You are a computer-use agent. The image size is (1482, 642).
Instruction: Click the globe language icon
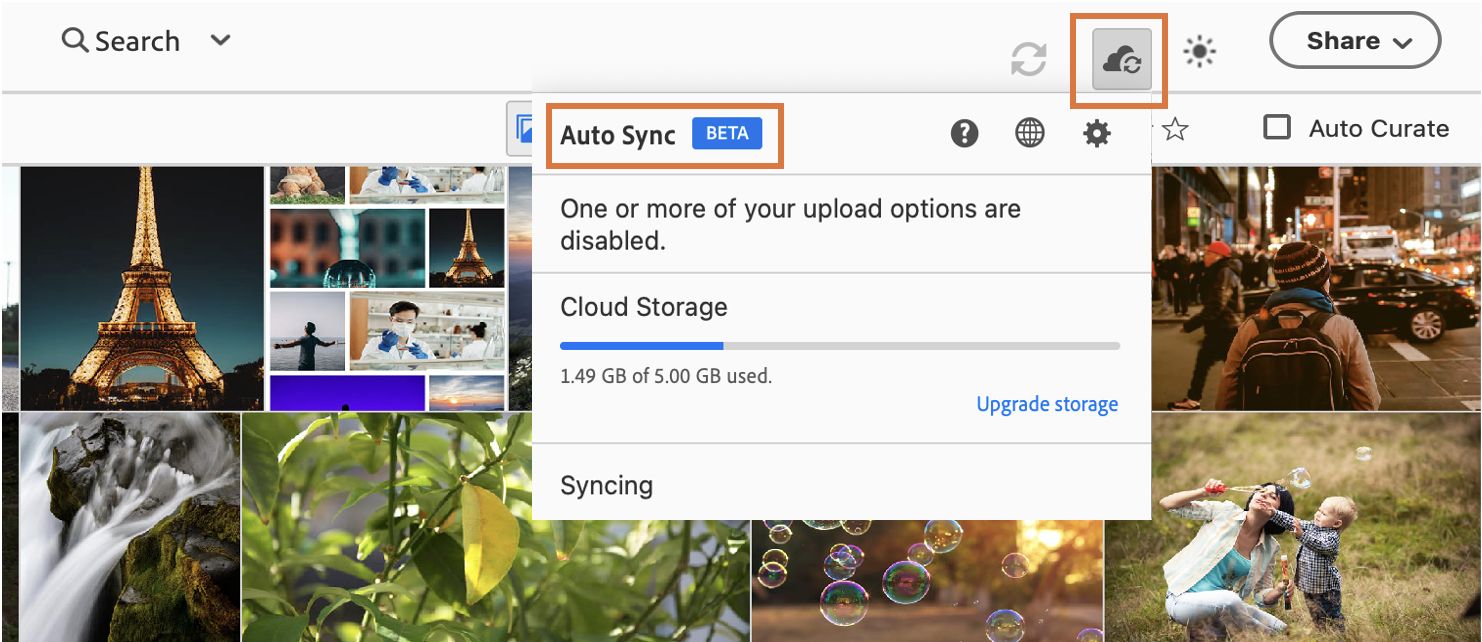click(x=1030, y=131)
